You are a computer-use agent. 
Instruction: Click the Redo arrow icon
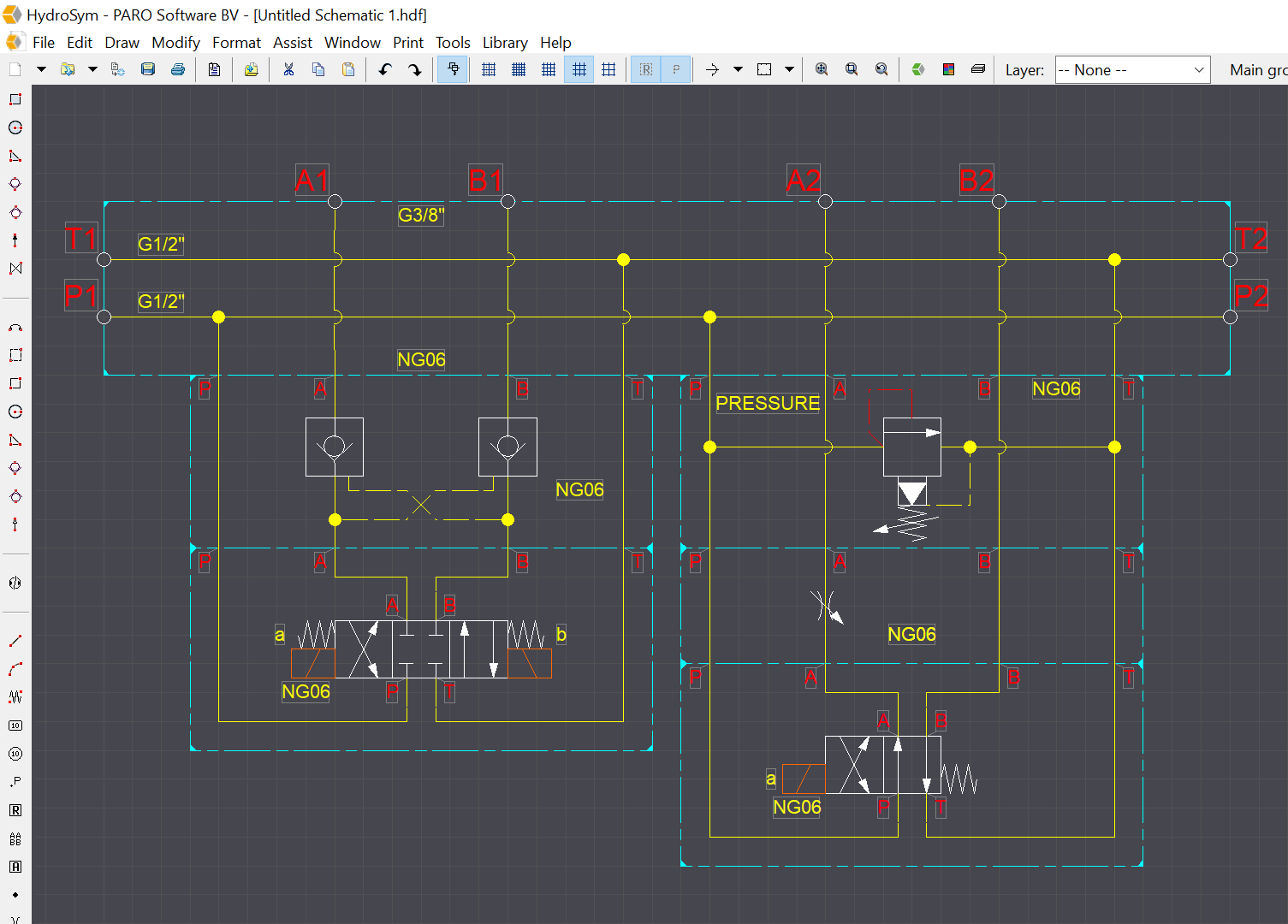pos(415,69)
